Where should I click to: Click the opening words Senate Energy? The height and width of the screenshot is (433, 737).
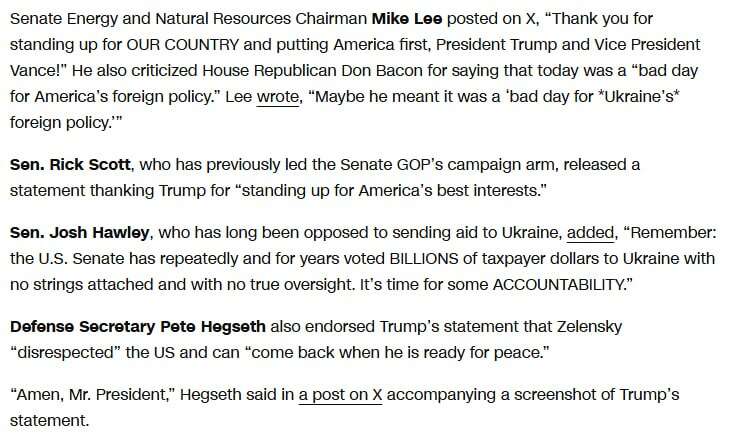click(x=64, y=19)
